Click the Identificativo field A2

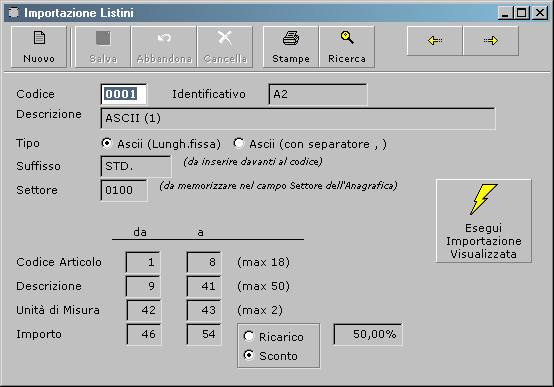tap(318, 94)
